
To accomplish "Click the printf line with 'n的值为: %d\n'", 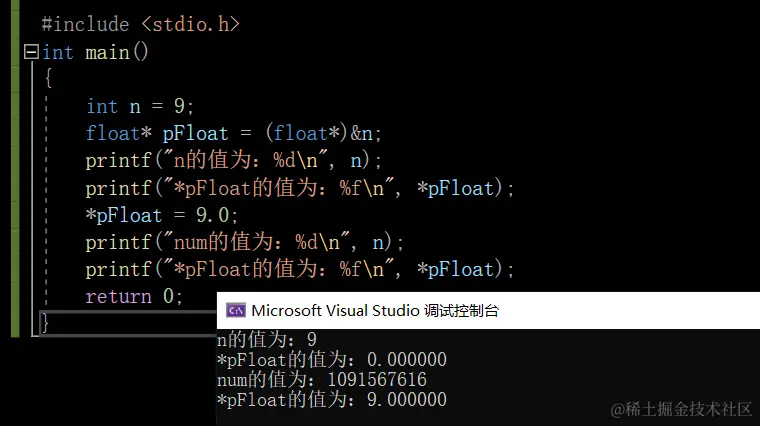I will click(x=234, y=160).
